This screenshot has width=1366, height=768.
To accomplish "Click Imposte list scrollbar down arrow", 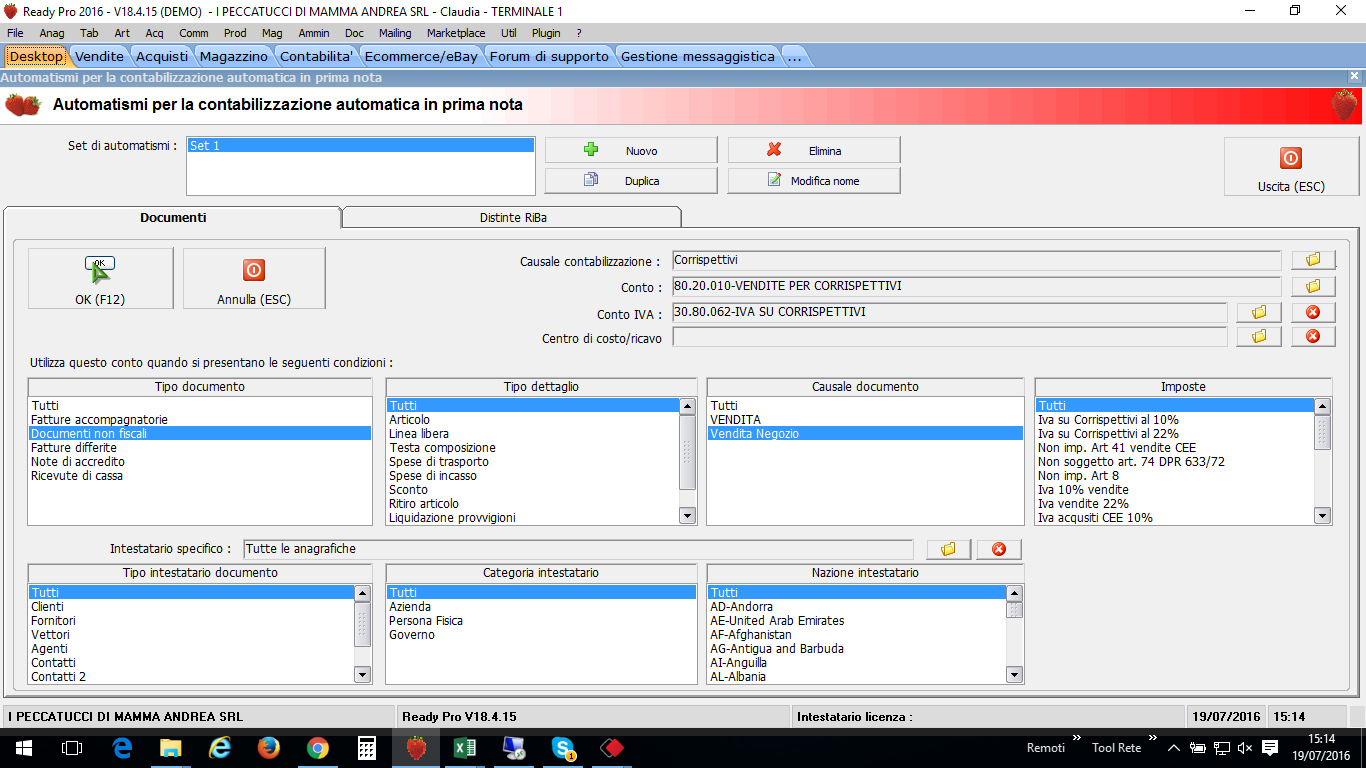I will [x=1322, y=516].
